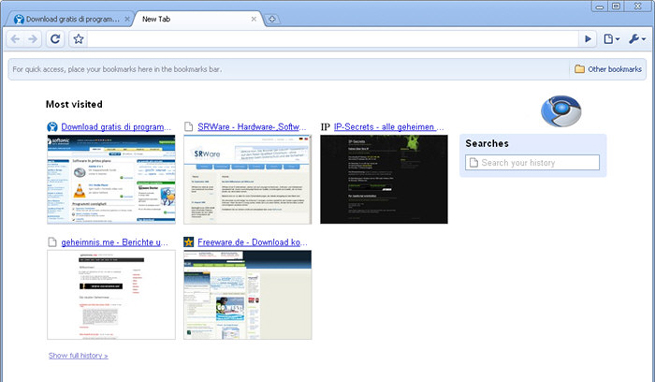Click the page favicon beside SRWare link
655x382 pixels.
click(189, 127)
